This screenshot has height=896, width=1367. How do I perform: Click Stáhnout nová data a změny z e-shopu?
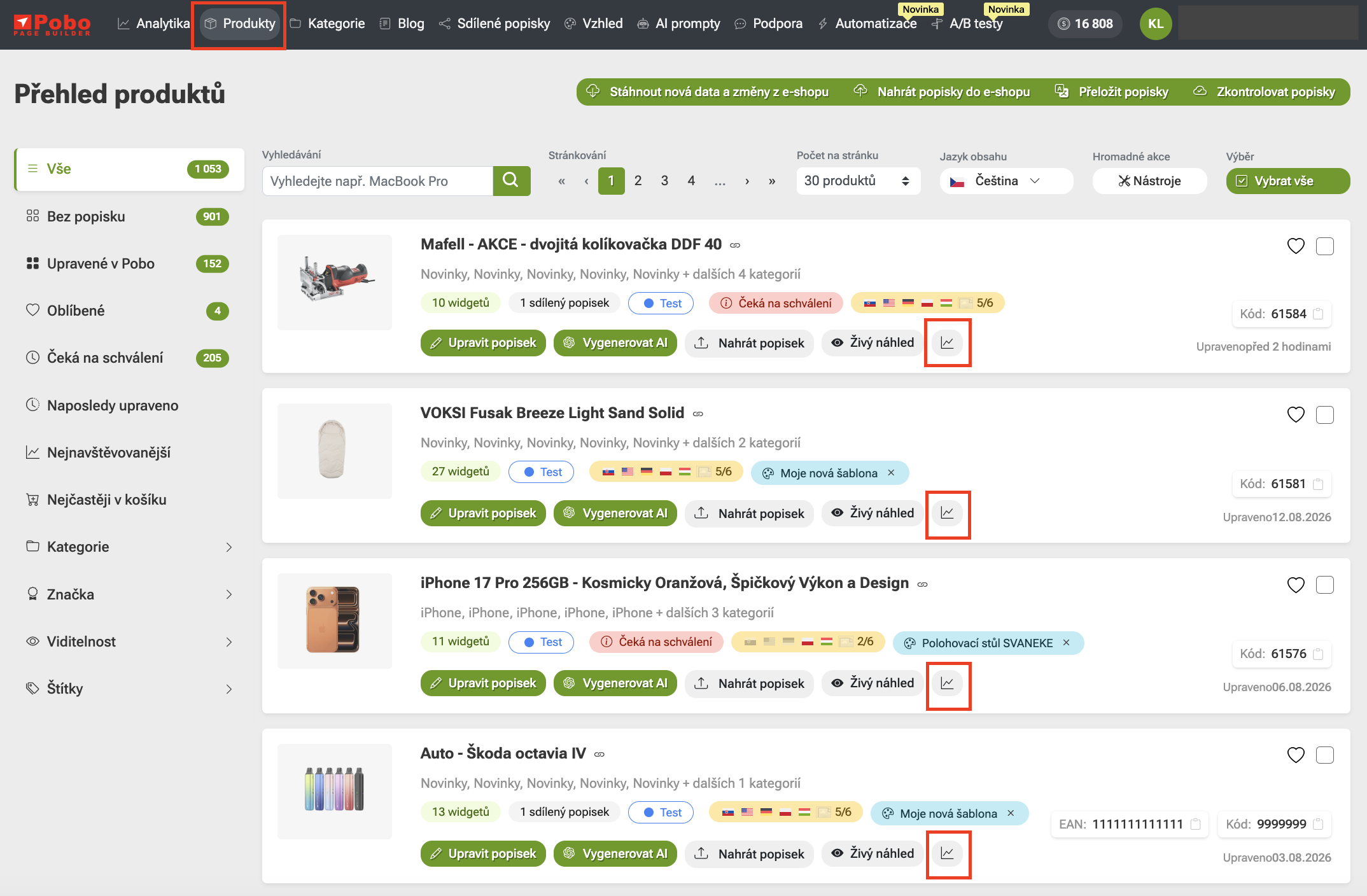pyautogui.click(x=708, y=92)
